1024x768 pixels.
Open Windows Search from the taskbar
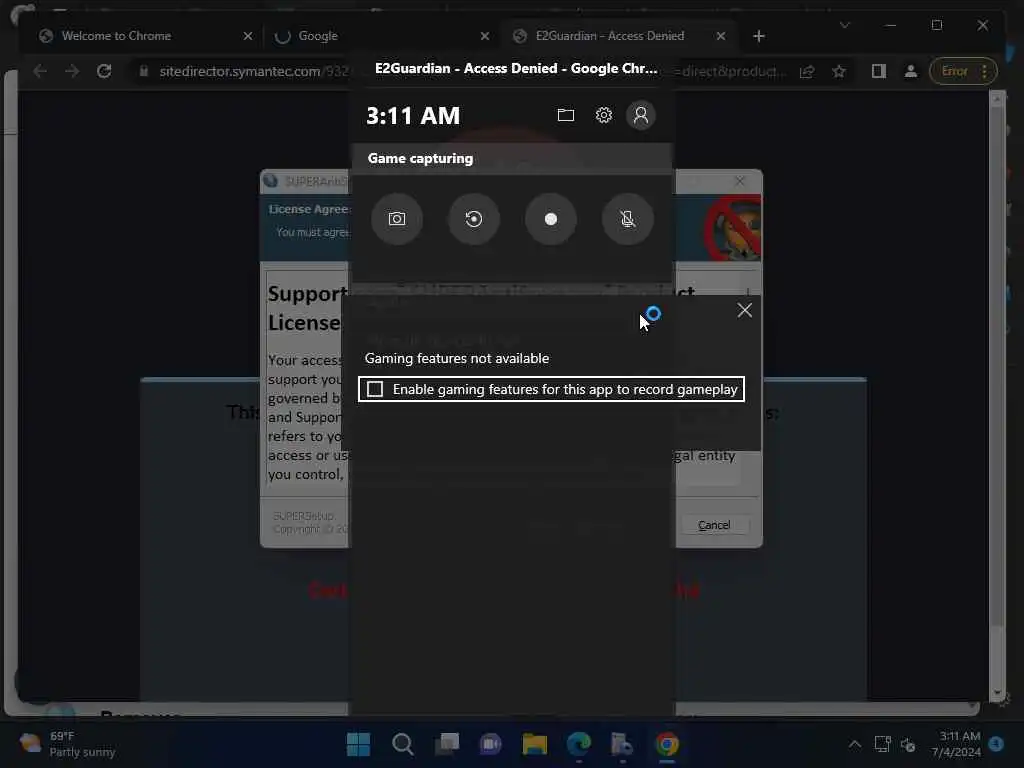click(402, 744)
